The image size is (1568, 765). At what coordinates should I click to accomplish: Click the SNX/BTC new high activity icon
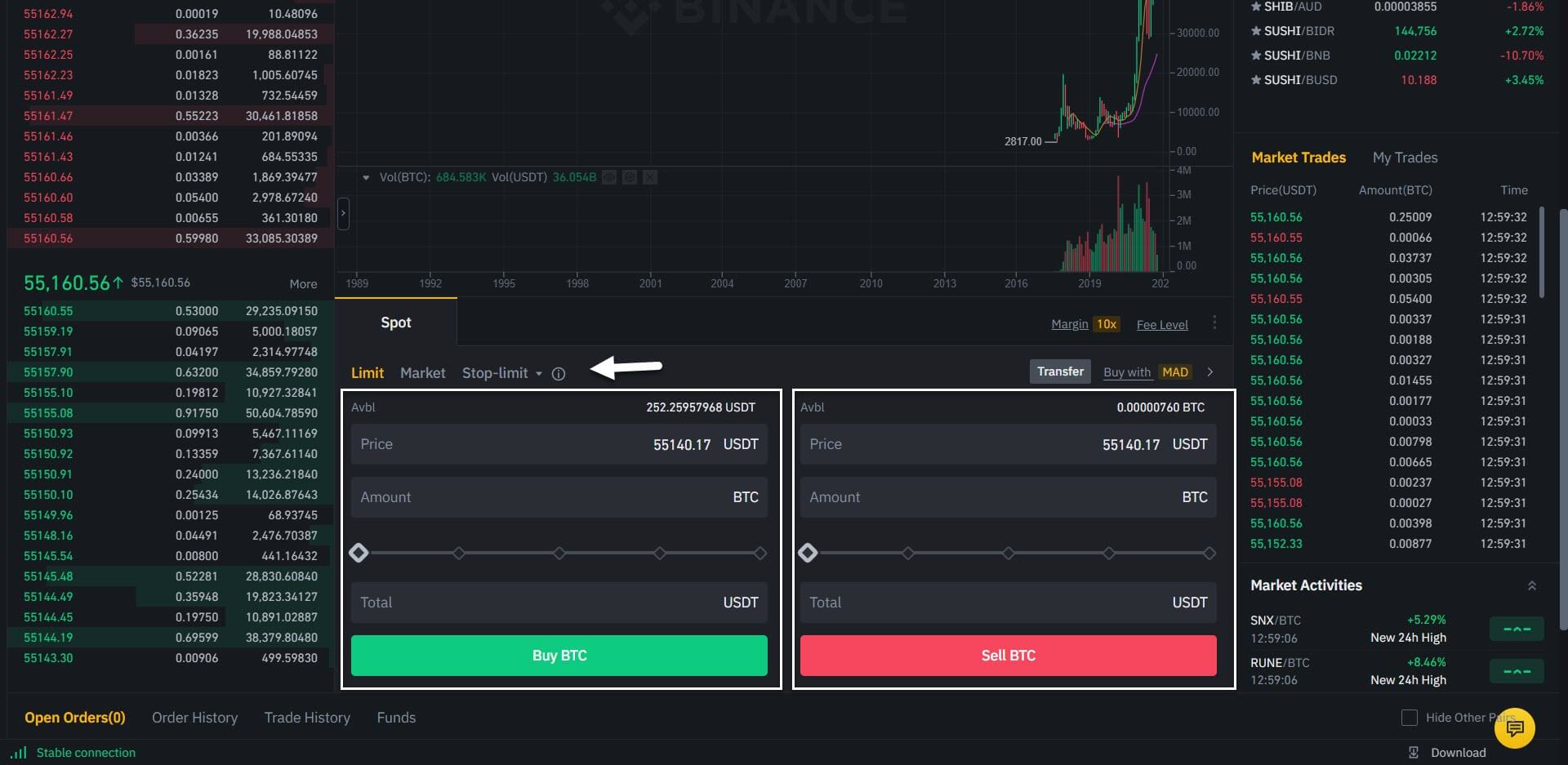coord(1517,629)
